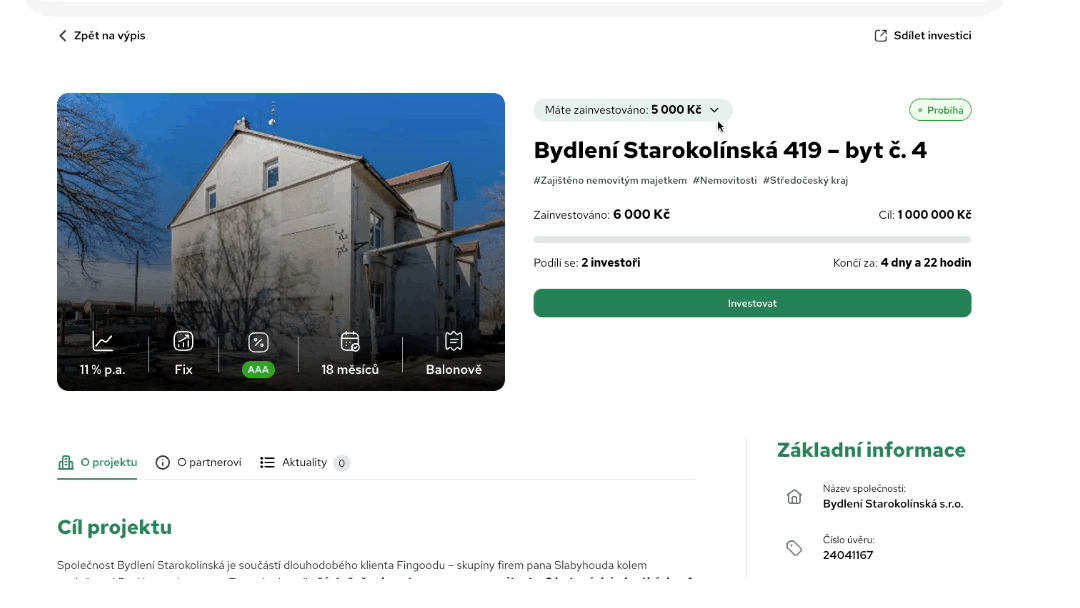Image resolution: width=1080 pixels, height=608 pixels.
Task: Click the house icon beside Název společnosti
Action: click(x=794, y=496)
